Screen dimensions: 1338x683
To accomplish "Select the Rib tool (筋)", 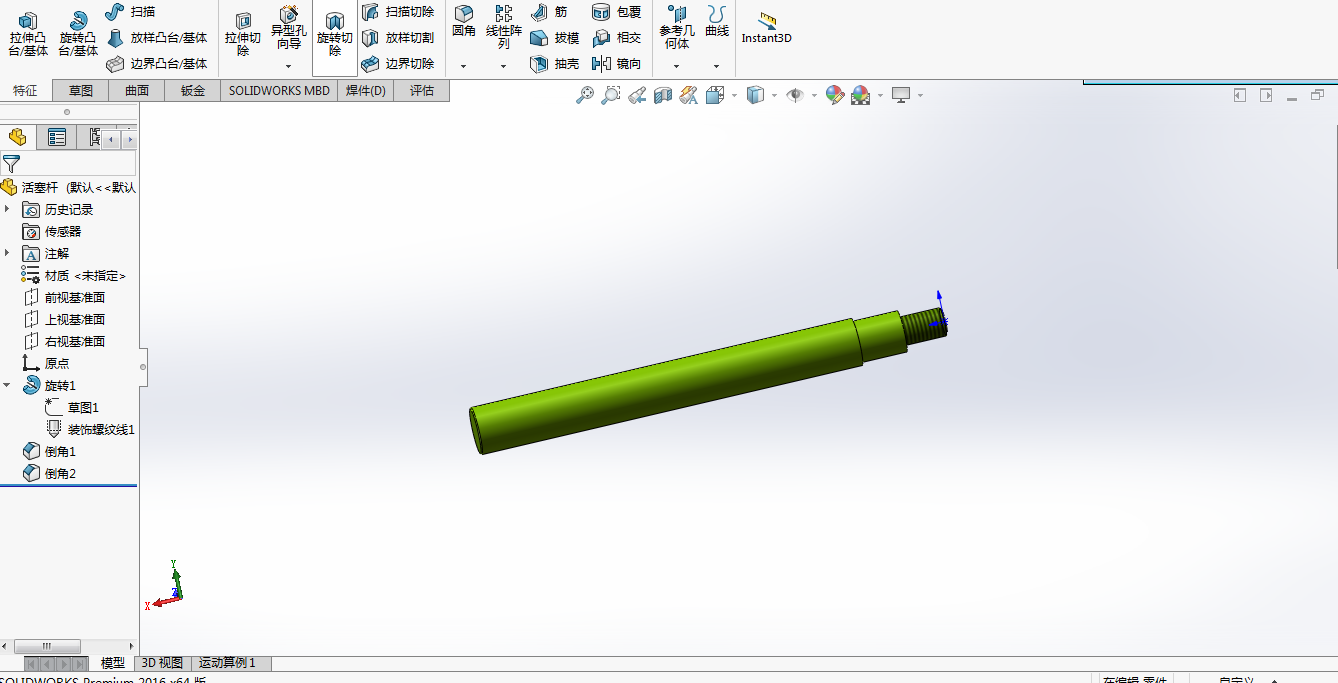I will click(x=549, y=11).
